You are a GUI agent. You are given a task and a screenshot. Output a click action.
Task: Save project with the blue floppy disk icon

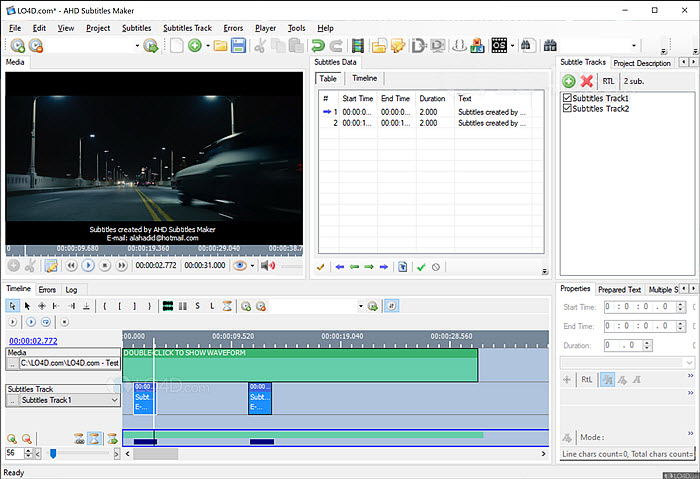pos(238,46)
